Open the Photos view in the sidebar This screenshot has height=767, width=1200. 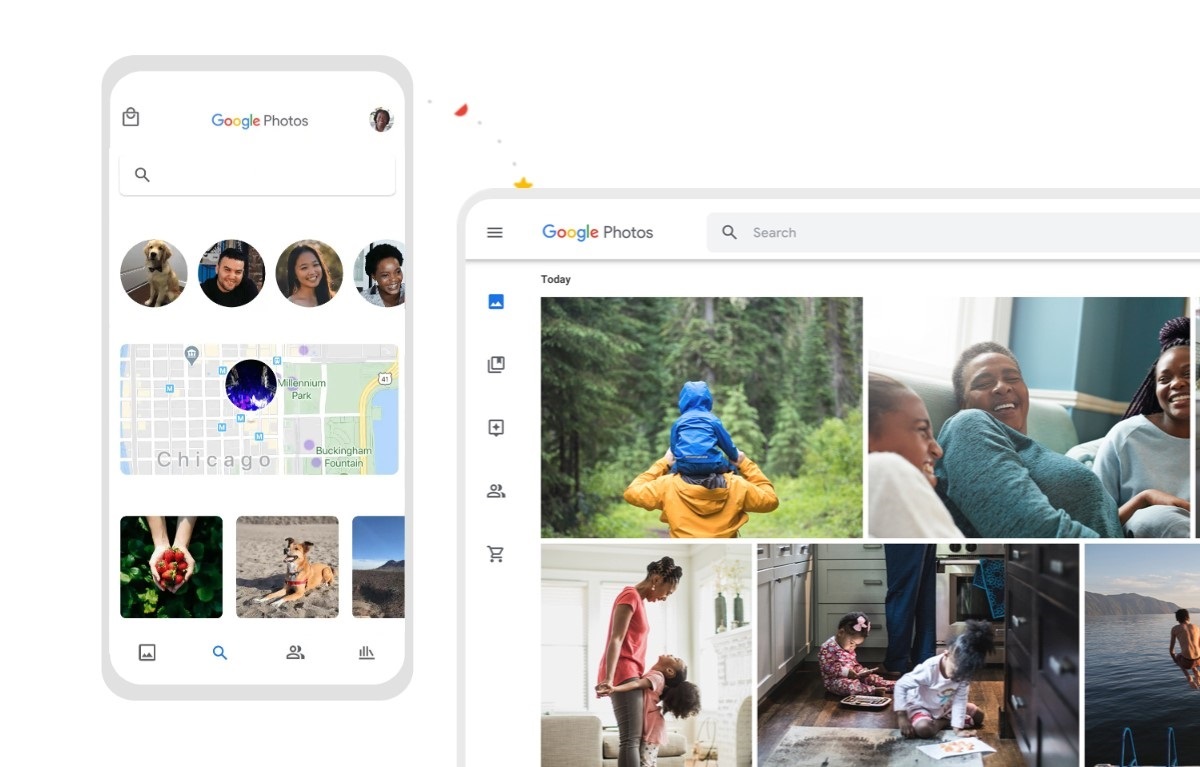click(x=495, y=301)
